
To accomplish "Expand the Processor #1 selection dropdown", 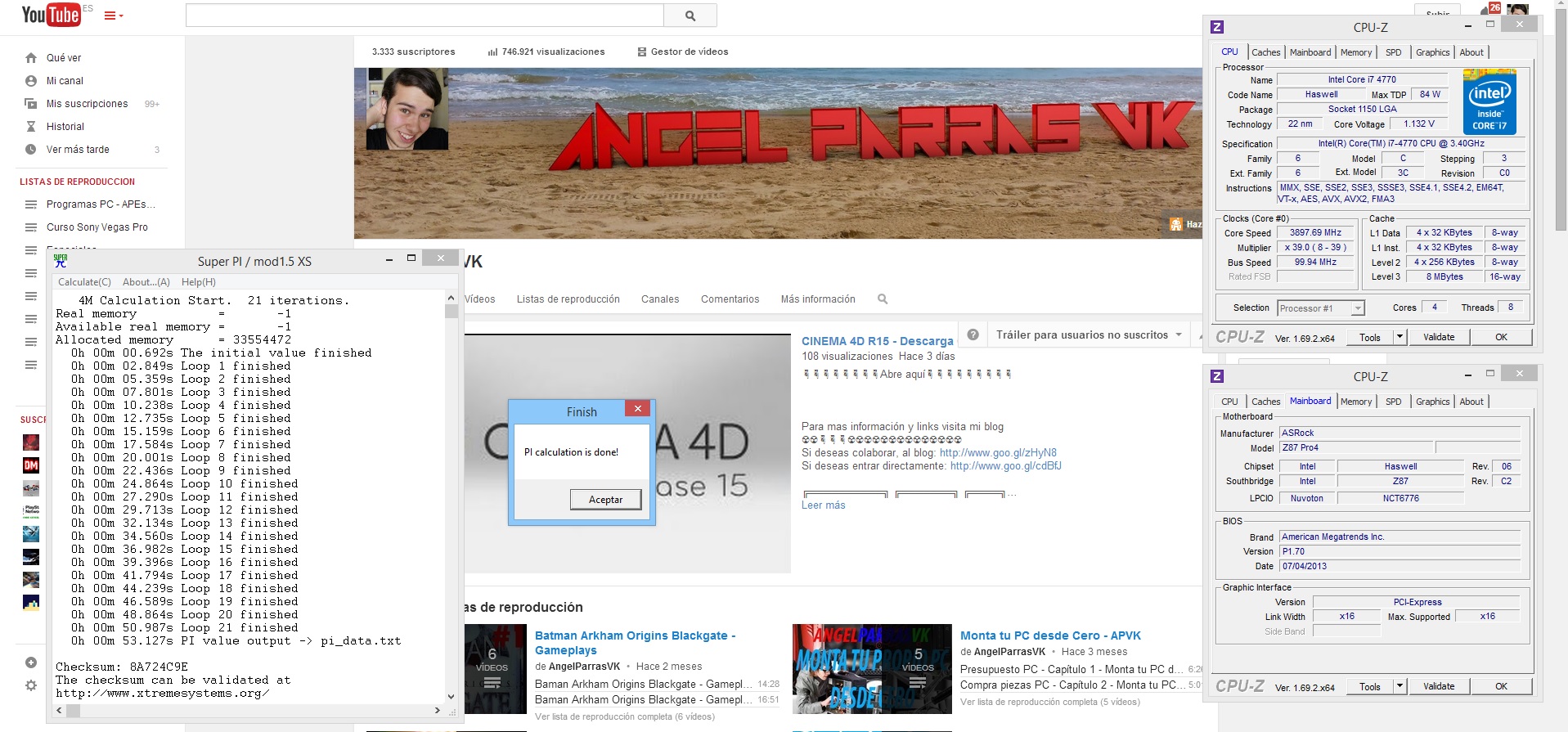I will tap(1358, 308).
